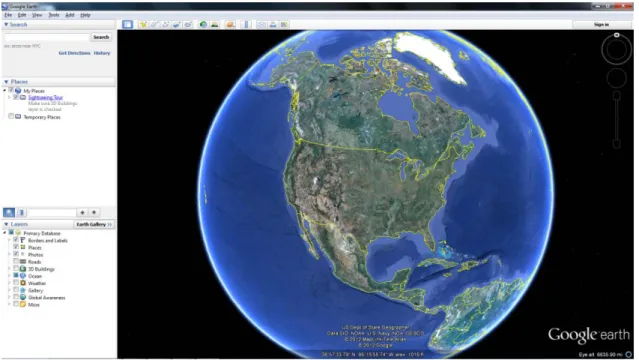639x360 pixels.
Task: Collapse the Search panel triangle
Action: [x=6, y=24]
